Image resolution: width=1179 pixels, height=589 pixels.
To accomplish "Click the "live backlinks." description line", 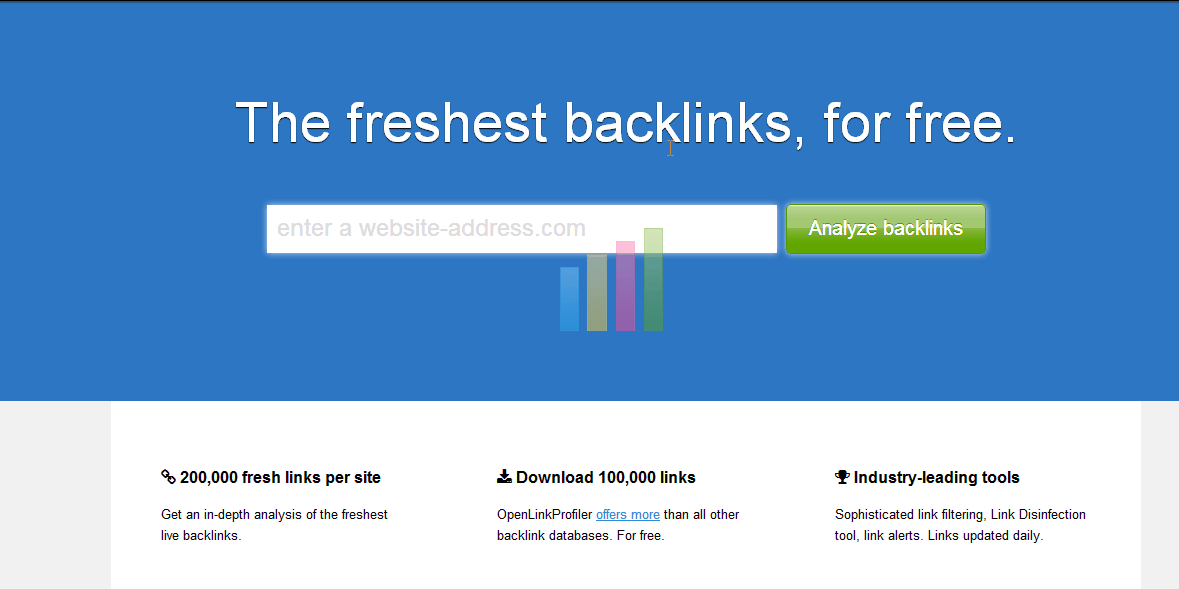I will pos(201,536).
